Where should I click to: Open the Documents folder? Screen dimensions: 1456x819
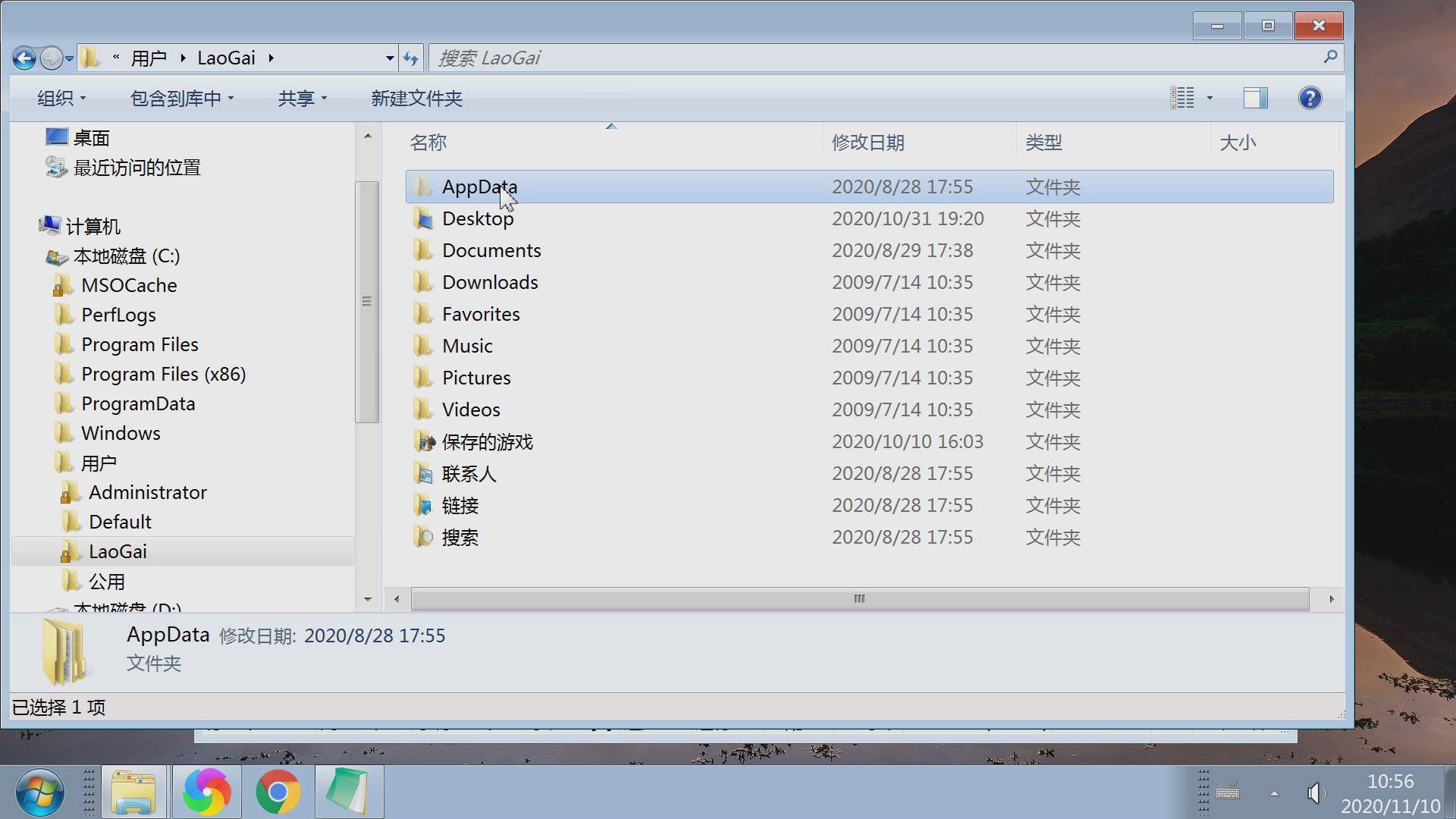click(x=492, y=250)
